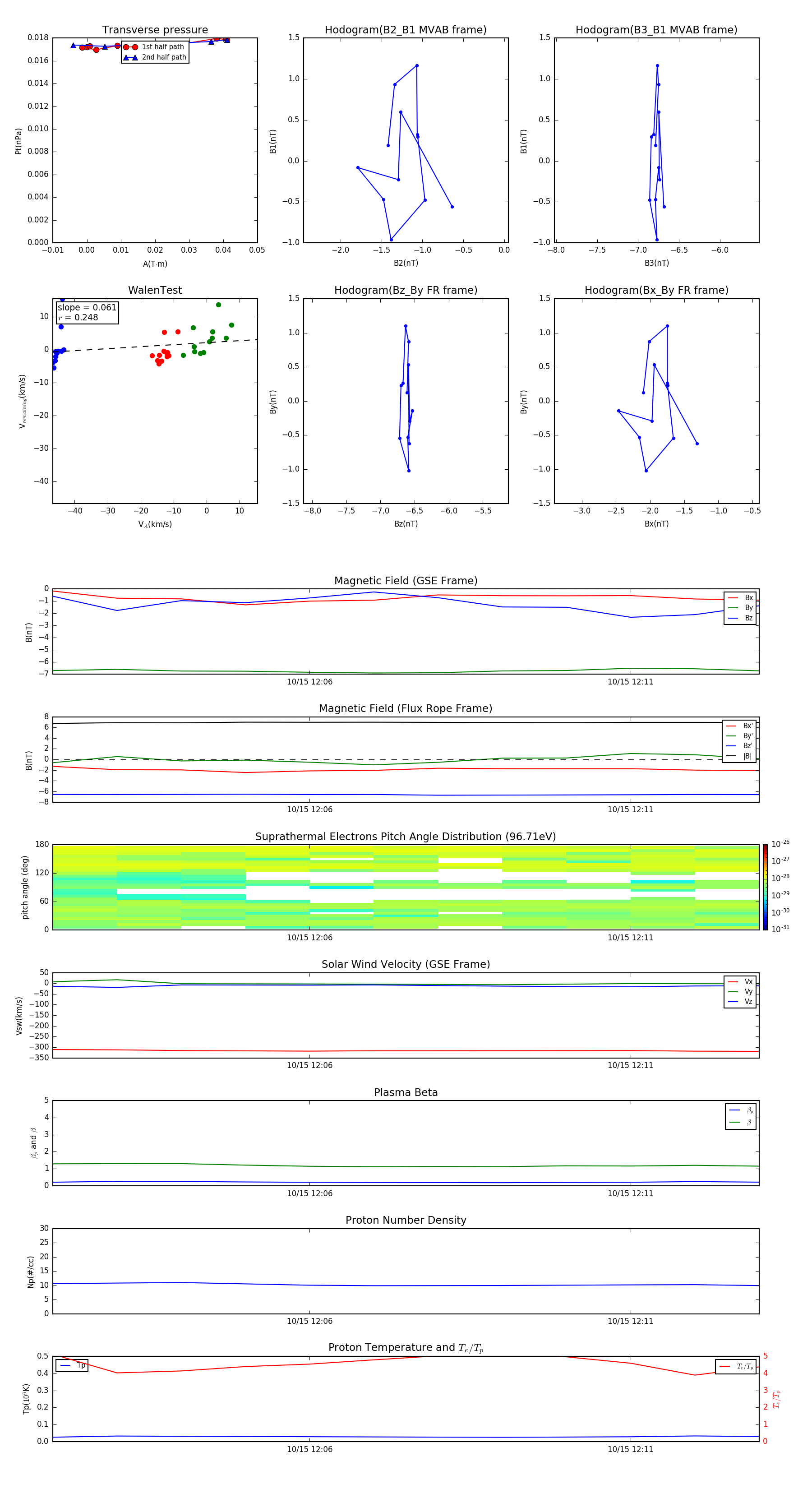This screenshot has height=1489, width=812.
Task: Click "Vx" in the velocity legend
Action: click(x=748, y=981)
